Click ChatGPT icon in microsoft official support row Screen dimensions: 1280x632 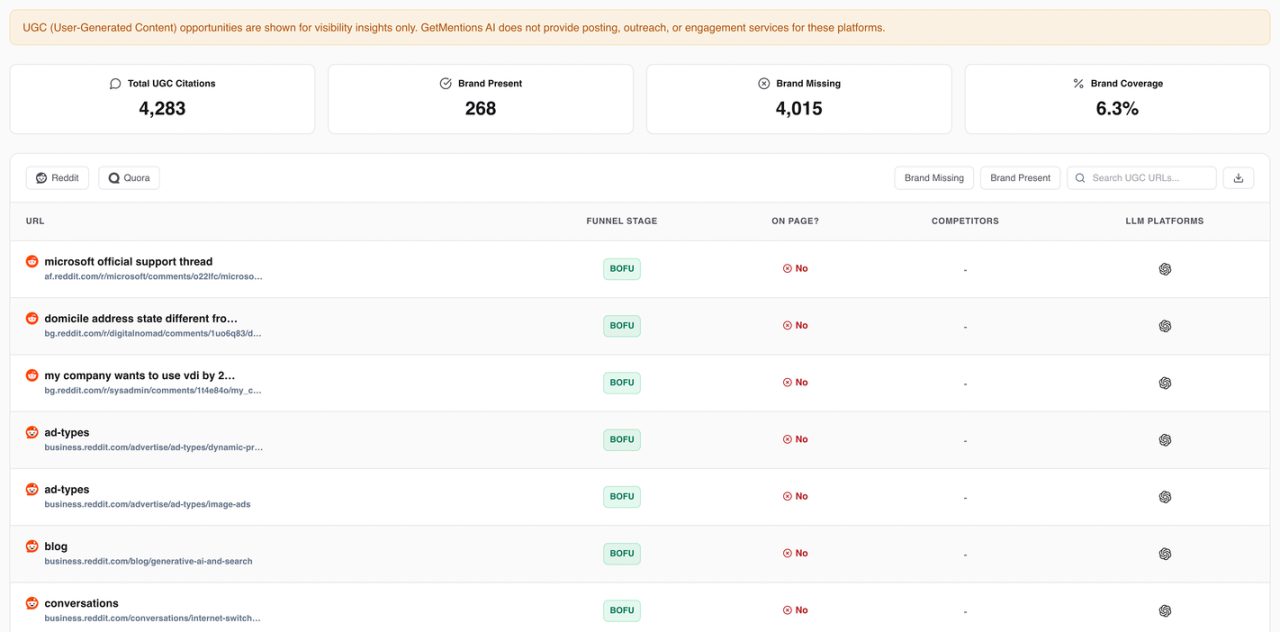1165,269
